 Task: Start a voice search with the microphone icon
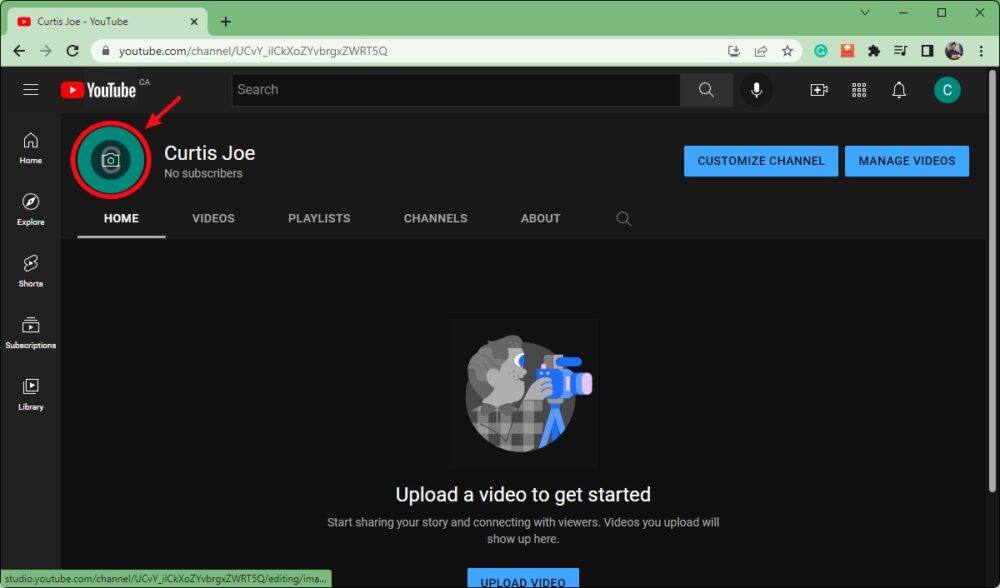[756, 89]
